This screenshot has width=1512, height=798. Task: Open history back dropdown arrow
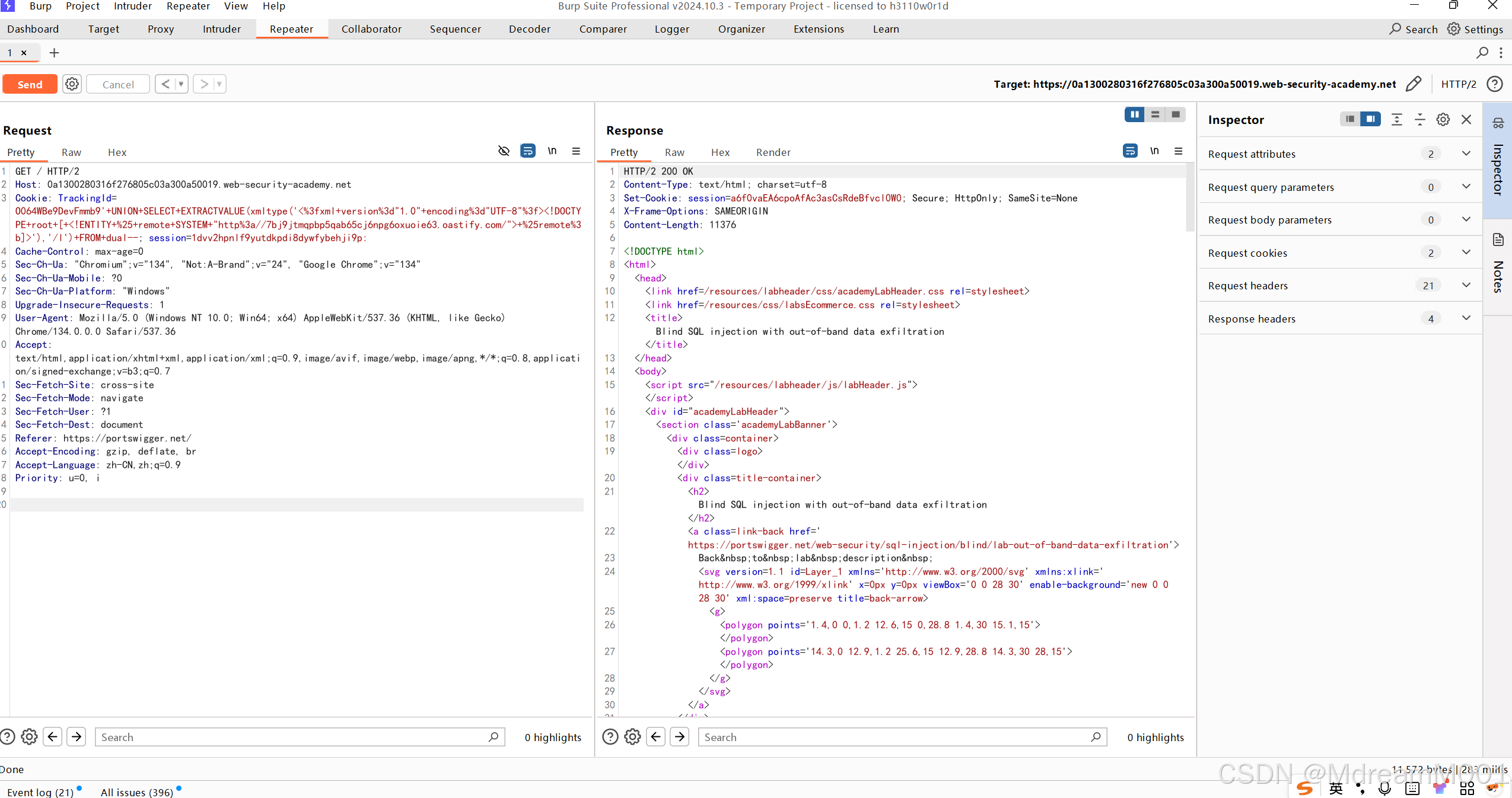pyautogui.click(x=181, y=84)
